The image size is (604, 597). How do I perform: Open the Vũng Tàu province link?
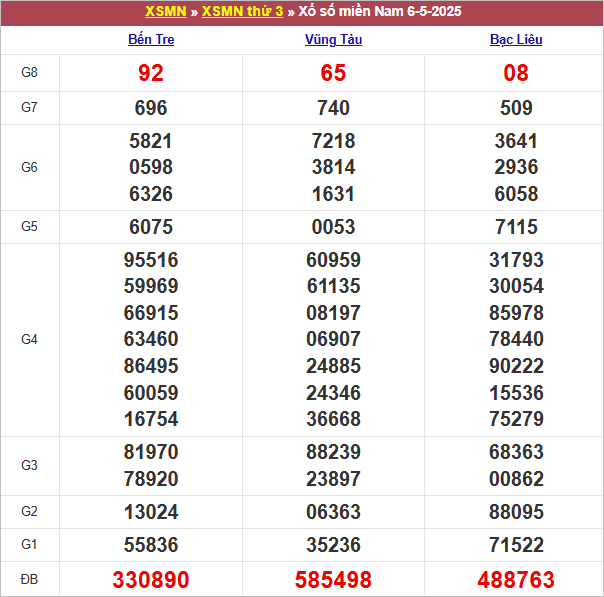click(334, 39)
